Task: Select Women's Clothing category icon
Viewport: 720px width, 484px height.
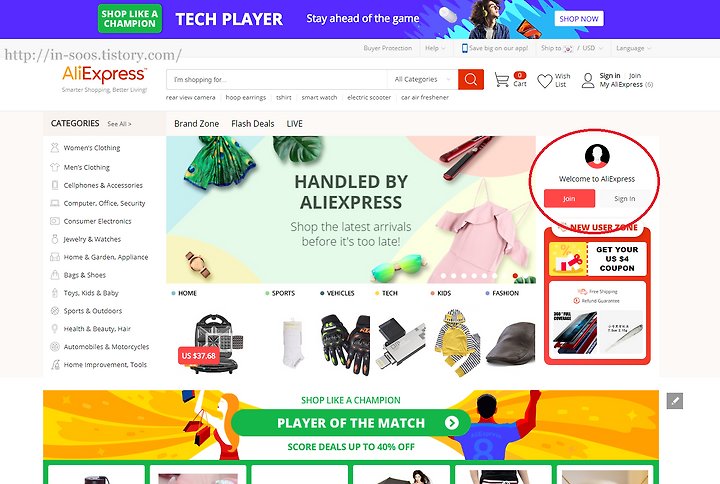Action: click(55, 148)
